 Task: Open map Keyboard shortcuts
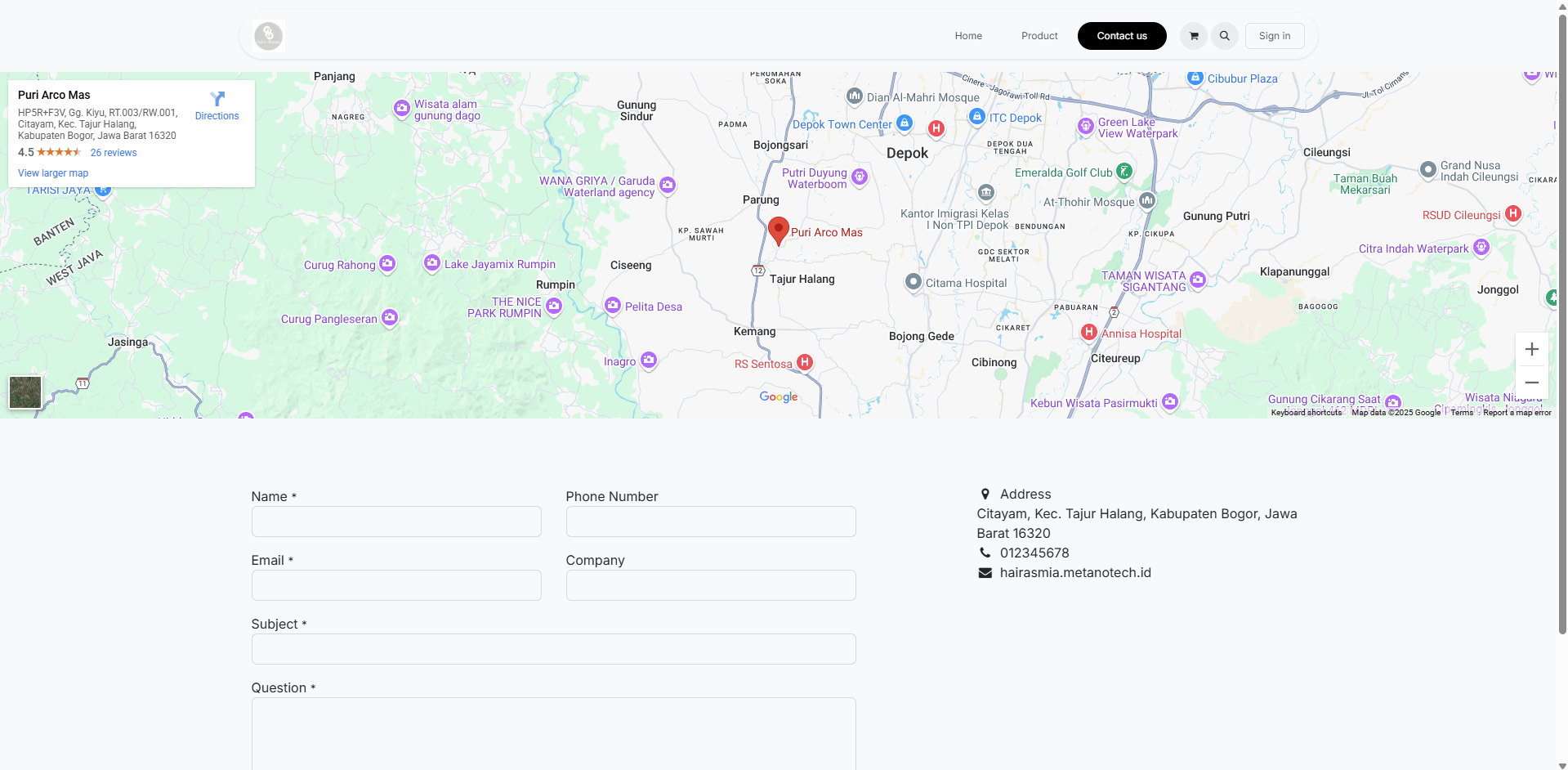click(x=1306, y=413)
